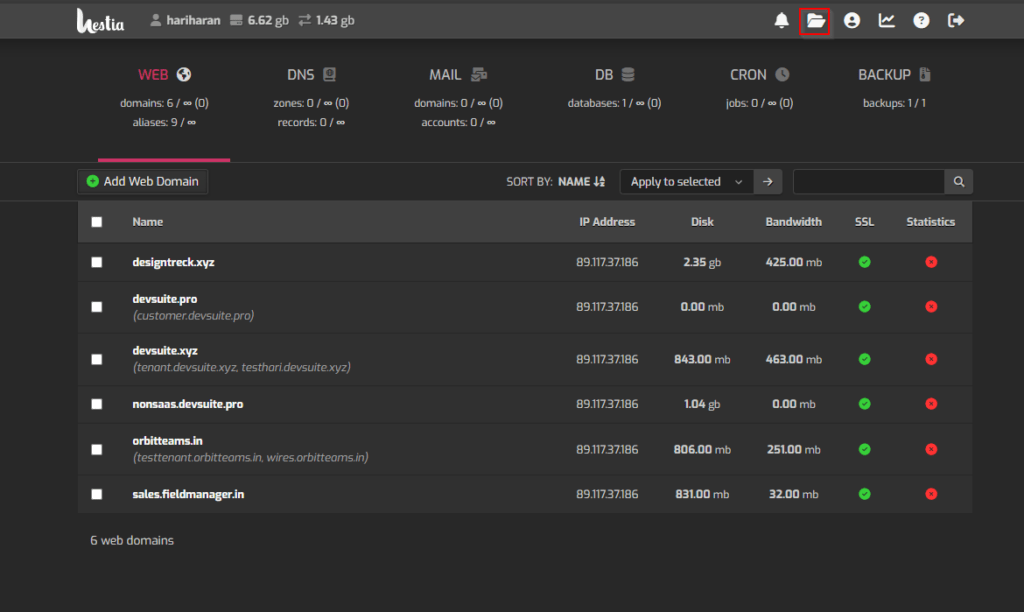This screenshot has height=612, width=1024.
Task: Open the orbitteams.in domain link
Action: pyautogui.click(x=167, y=441)
